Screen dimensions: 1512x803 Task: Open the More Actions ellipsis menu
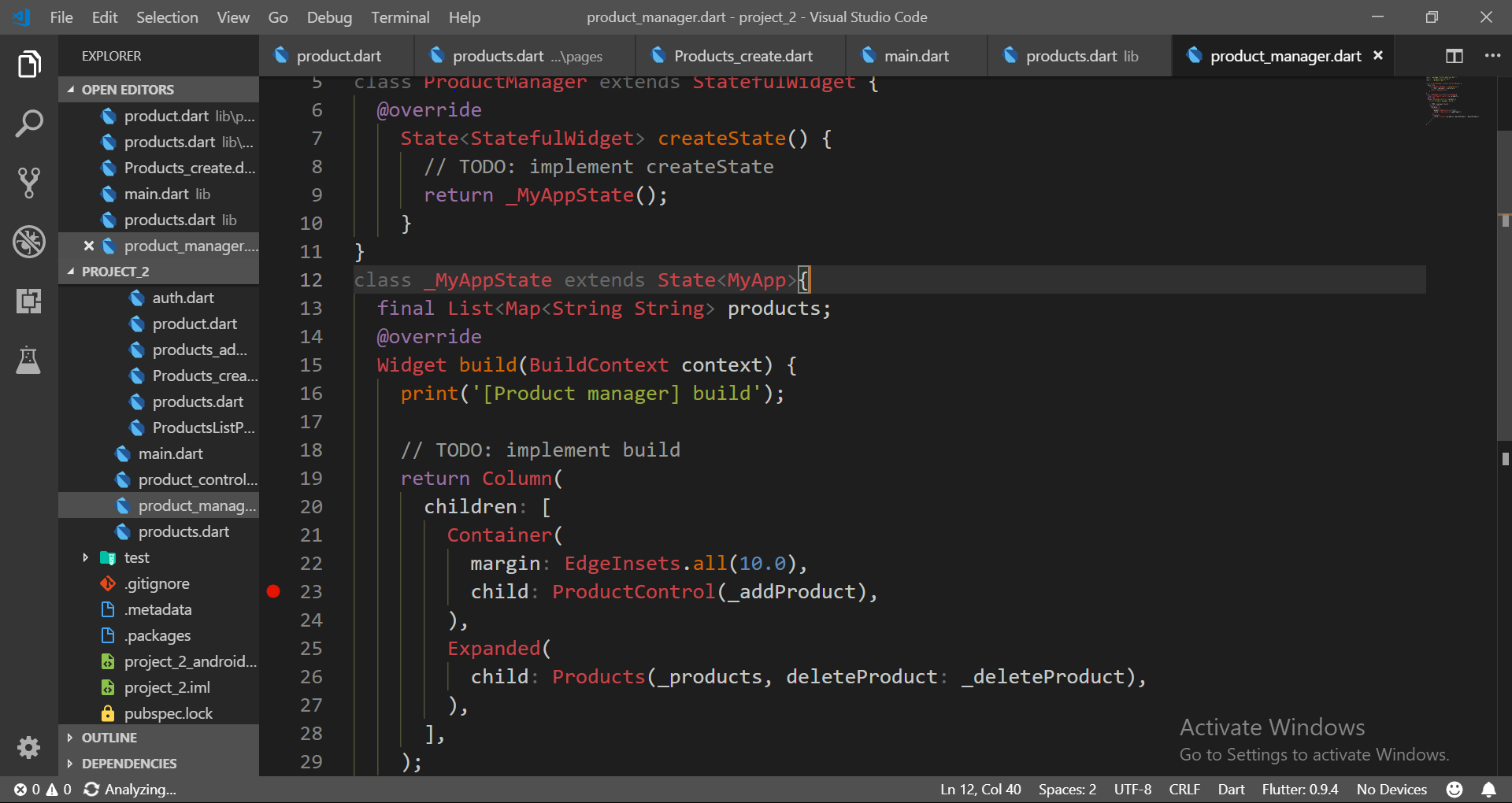point(1492,56)
